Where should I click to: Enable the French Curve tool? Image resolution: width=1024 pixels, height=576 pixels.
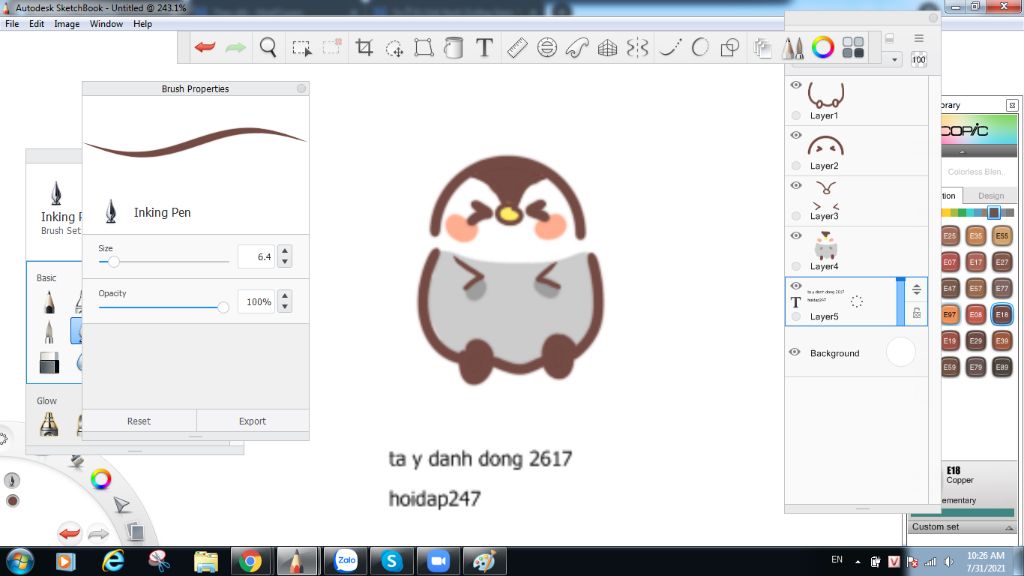pyautogui.click(x=577, y=47)
